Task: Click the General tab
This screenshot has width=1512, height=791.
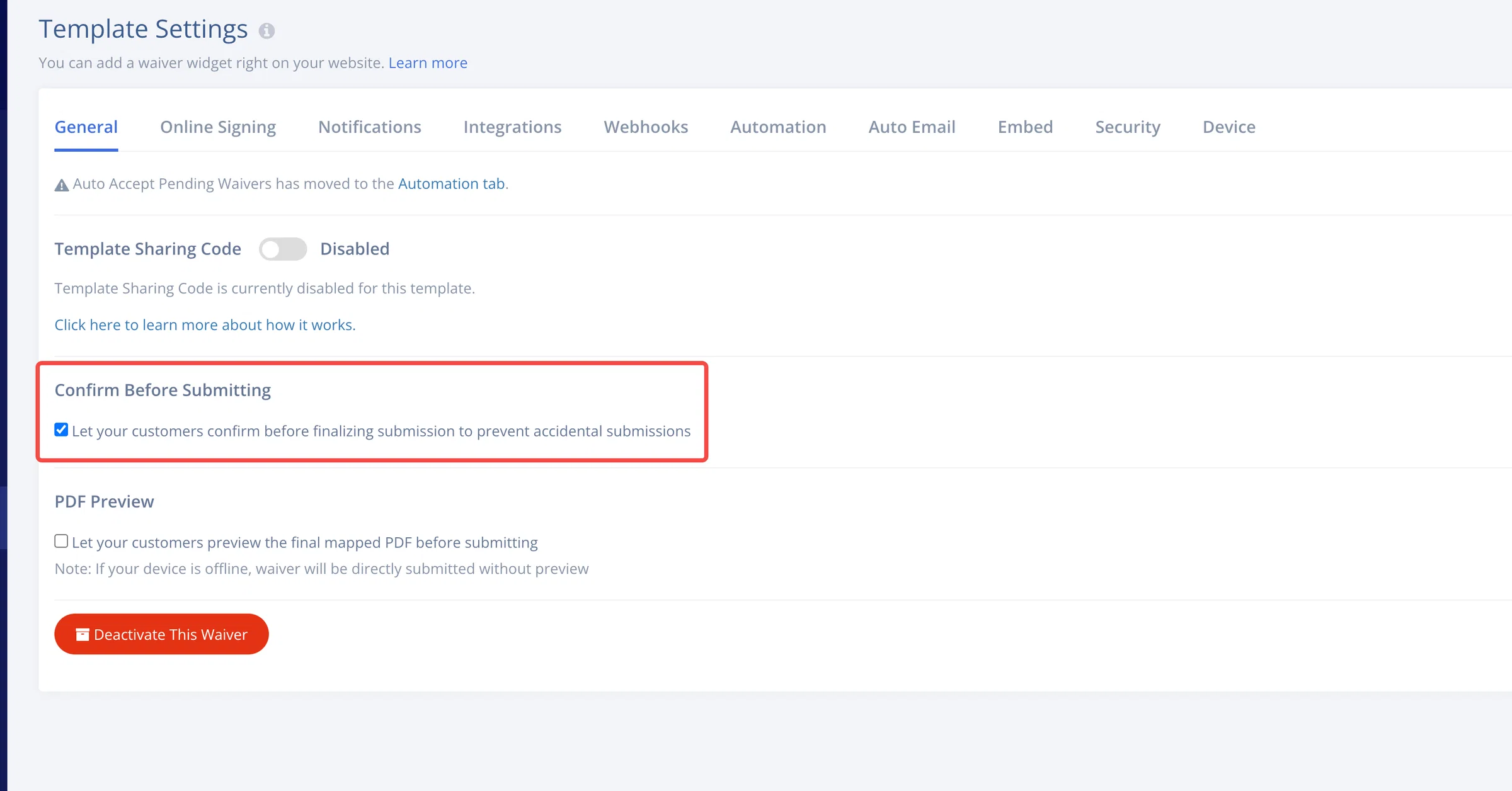Action: click(x=86, y=127)
